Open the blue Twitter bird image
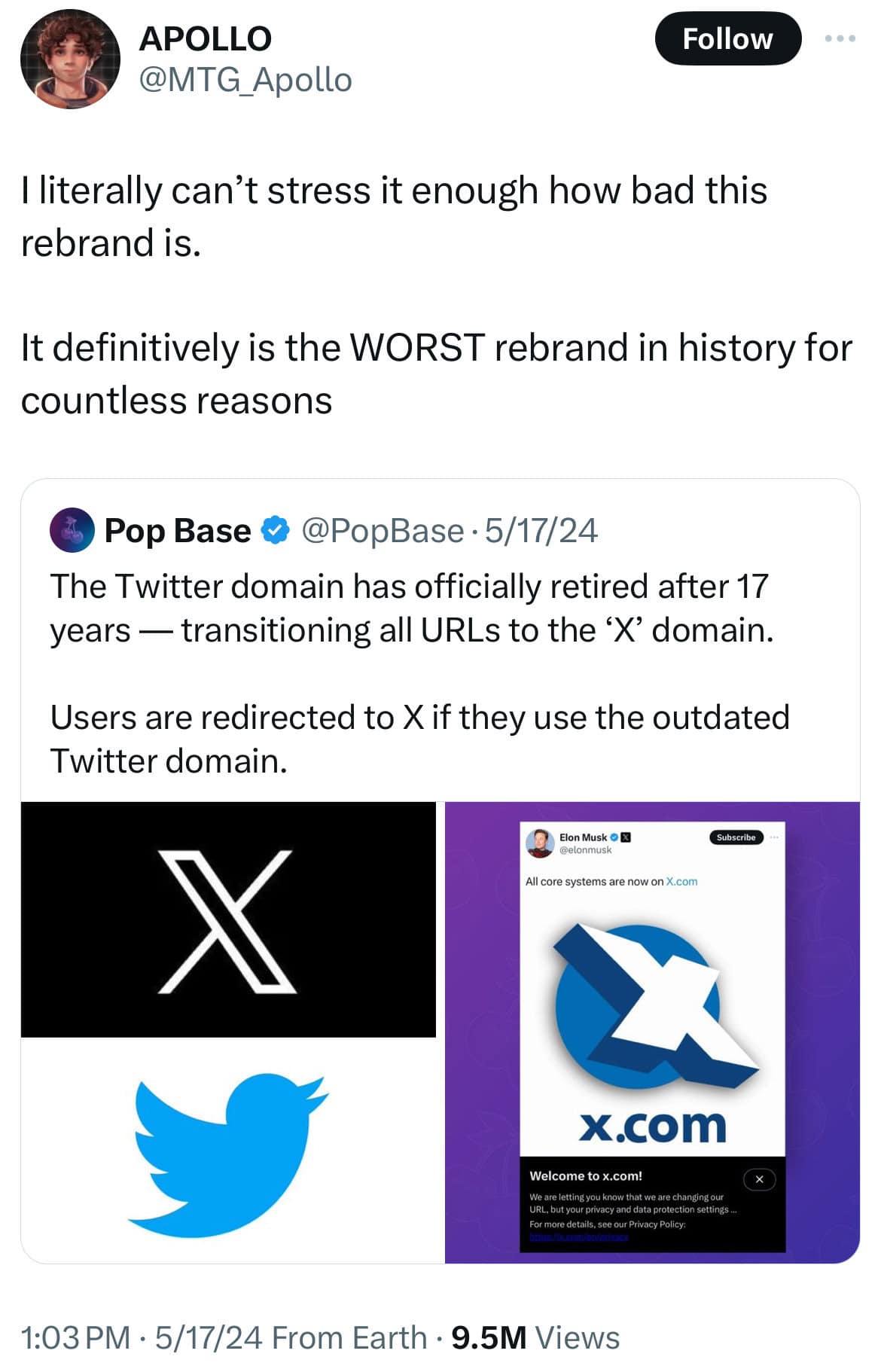Screen dimensions: 881x1372 point(228,1150)
